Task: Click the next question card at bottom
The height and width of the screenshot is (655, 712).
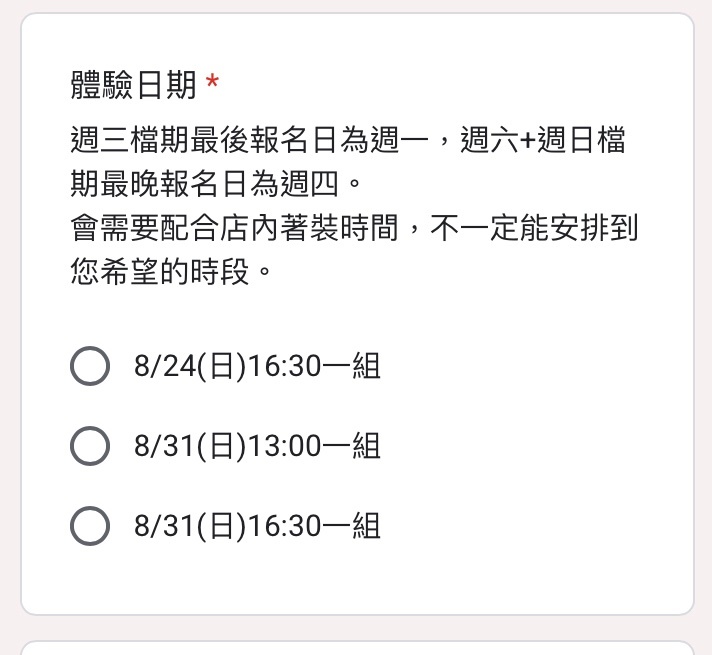Action: [x=357, y=648]
